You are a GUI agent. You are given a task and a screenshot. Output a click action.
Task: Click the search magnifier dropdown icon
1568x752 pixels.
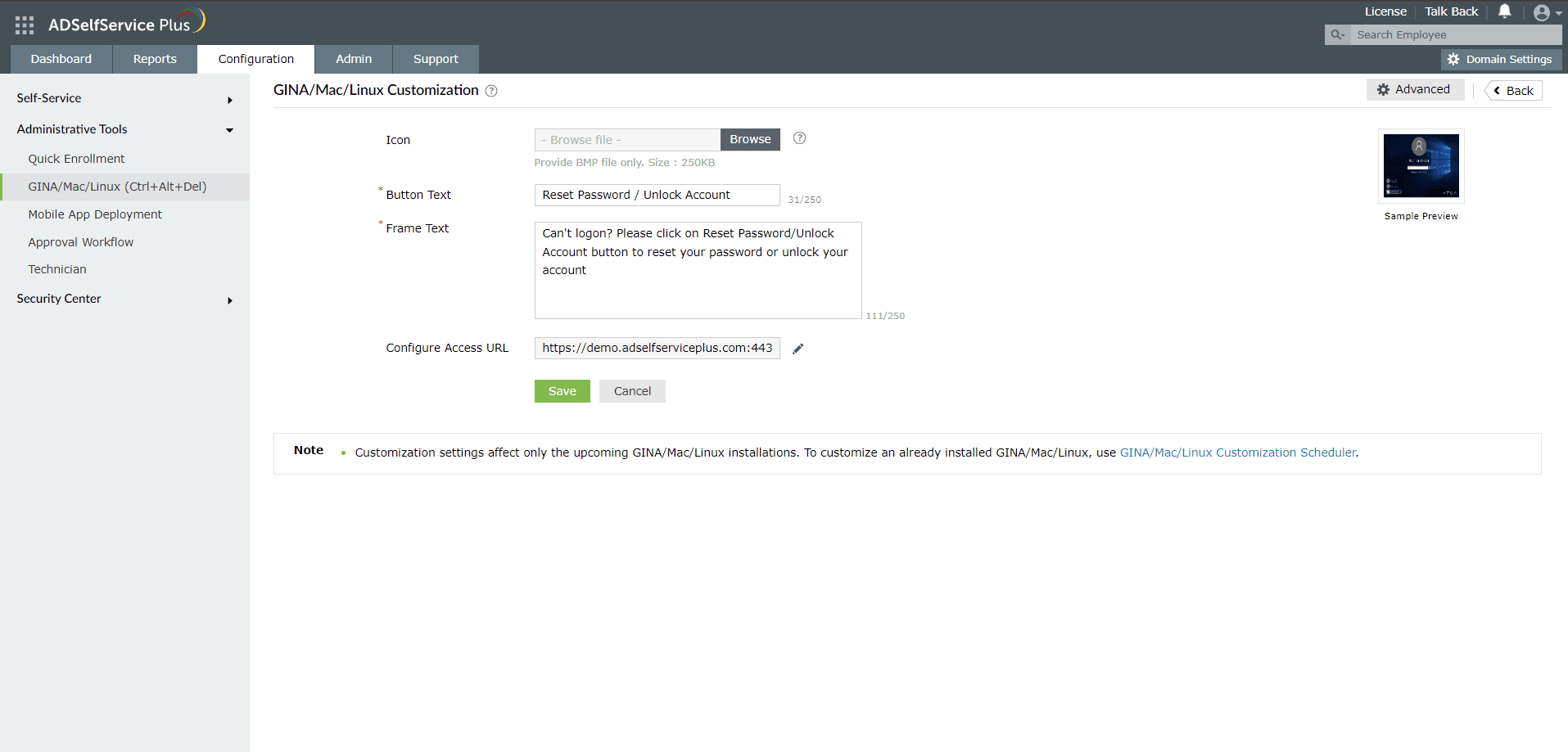pyautogui.click(x=1338, y=34)
